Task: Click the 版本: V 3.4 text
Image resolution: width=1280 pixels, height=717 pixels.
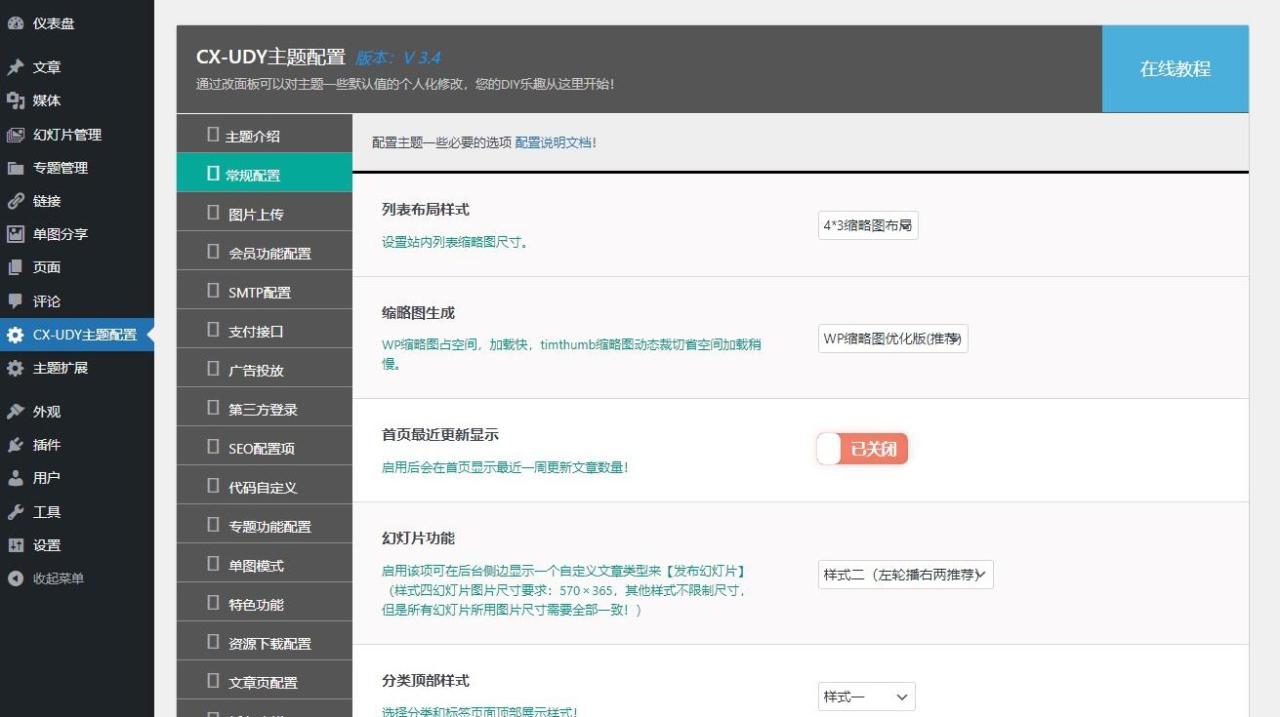Action: tap(398, 58)
